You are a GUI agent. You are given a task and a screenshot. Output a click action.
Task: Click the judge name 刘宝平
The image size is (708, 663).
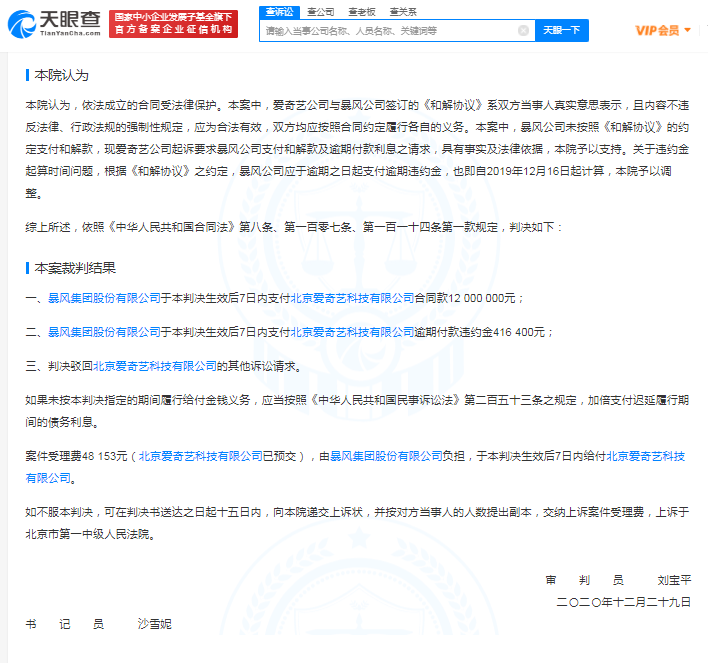674,580
